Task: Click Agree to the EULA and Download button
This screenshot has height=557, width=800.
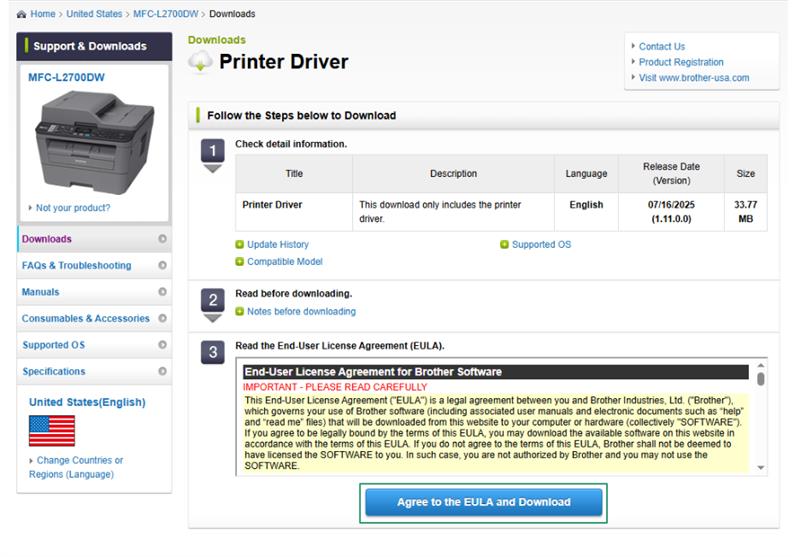Action: tap(484, 502)
